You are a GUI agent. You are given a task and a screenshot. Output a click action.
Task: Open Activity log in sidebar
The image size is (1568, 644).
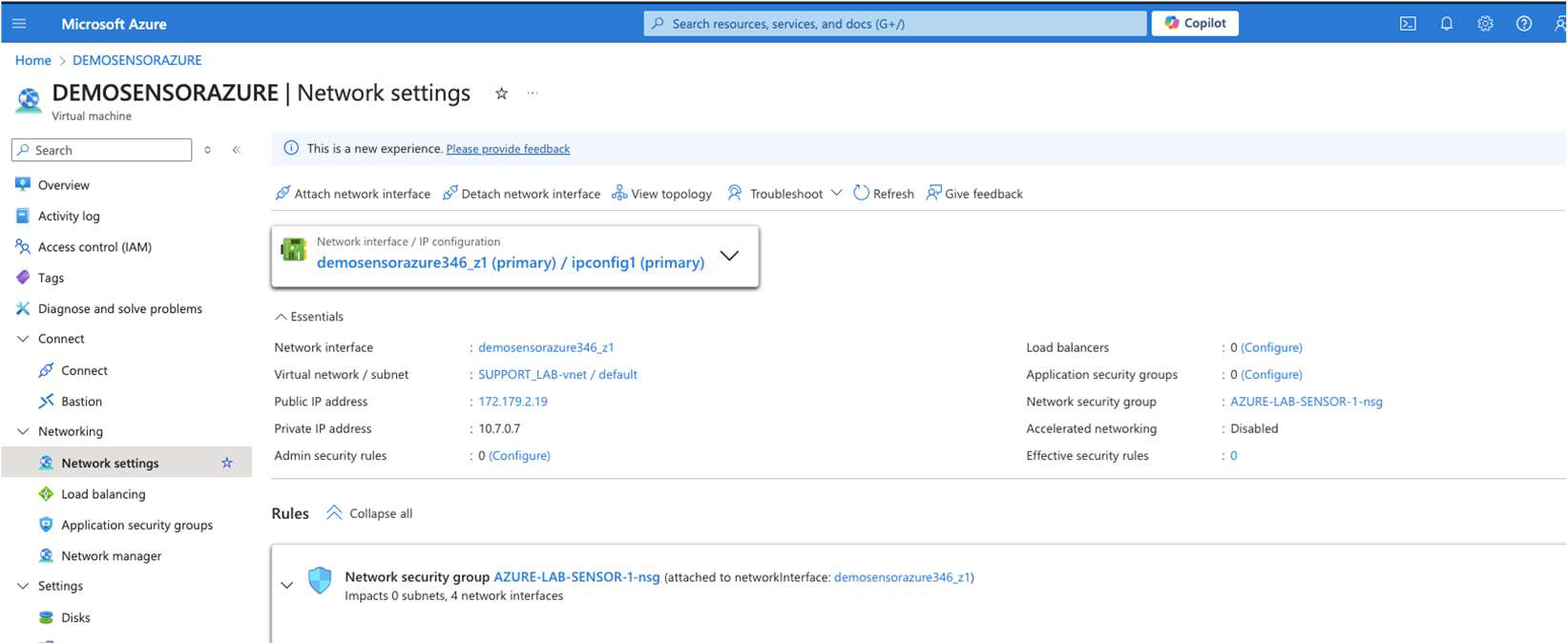tap(69, 217)
